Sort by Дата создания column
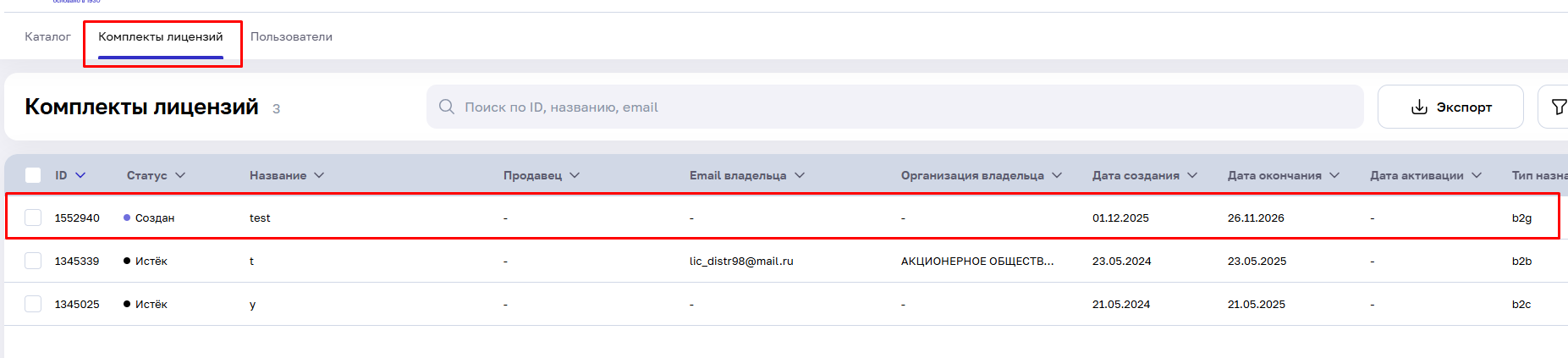Viewport: 1568px width, 358px height. point(1192,175)
